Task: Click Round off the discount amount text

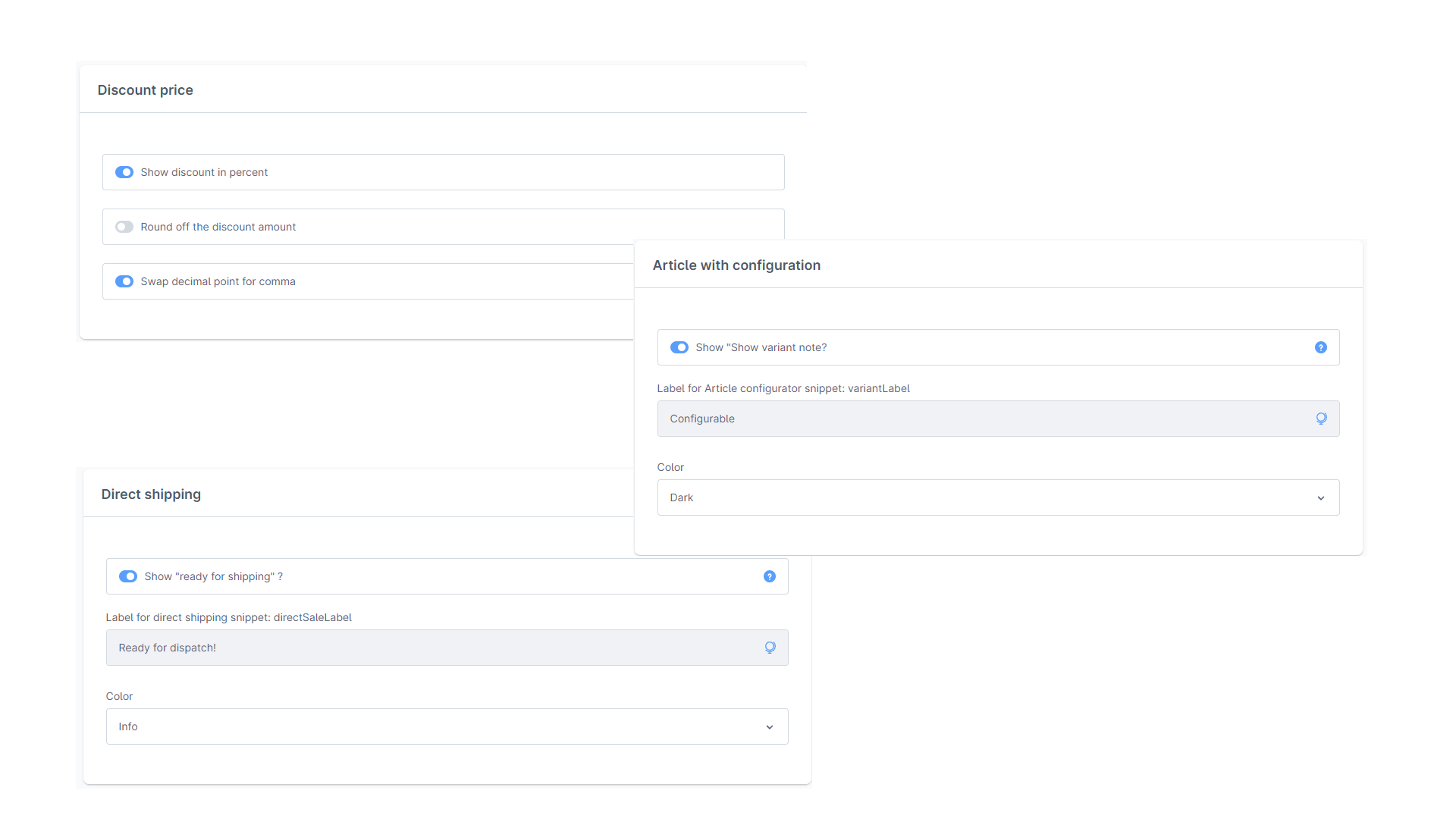Action: (x=218, y=227)
